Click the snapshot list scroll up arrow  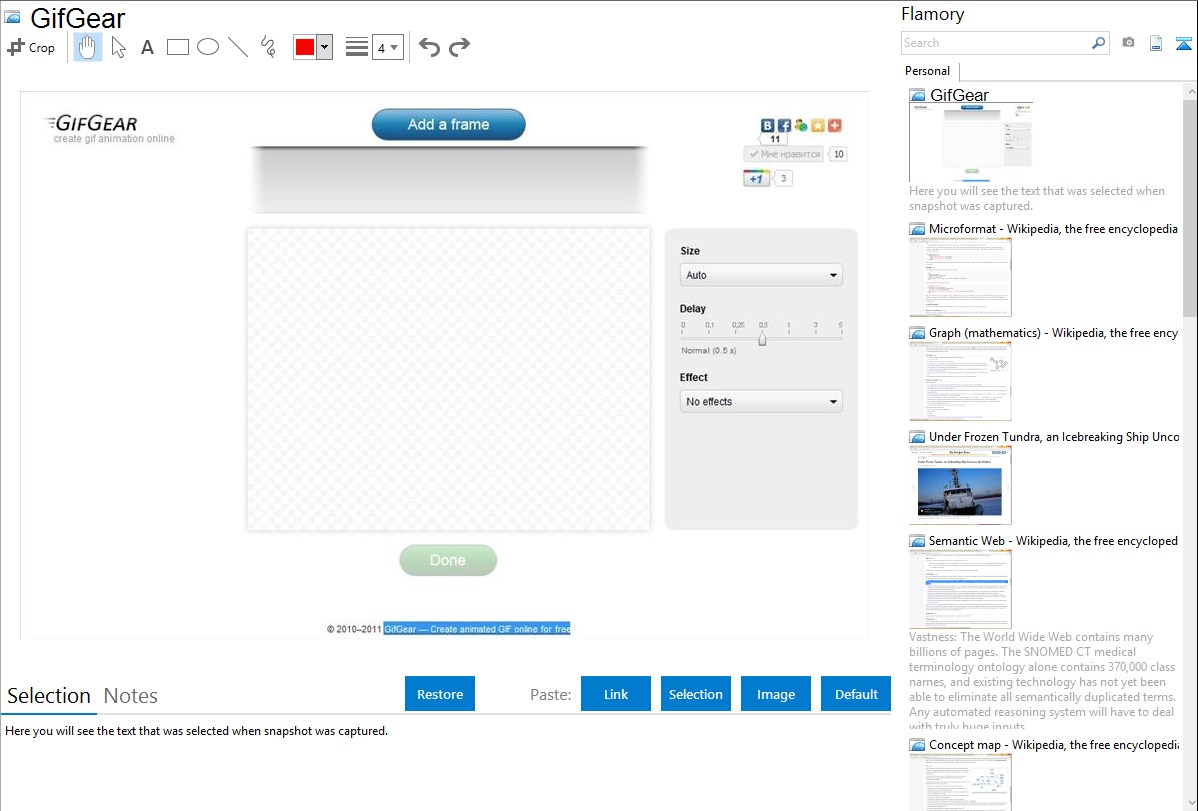(x=1191, y=91)
